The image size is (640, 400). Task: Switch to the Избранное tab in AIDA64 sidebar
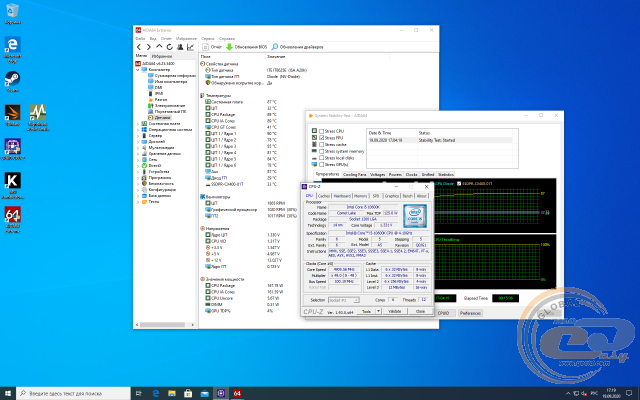(162, 56)
